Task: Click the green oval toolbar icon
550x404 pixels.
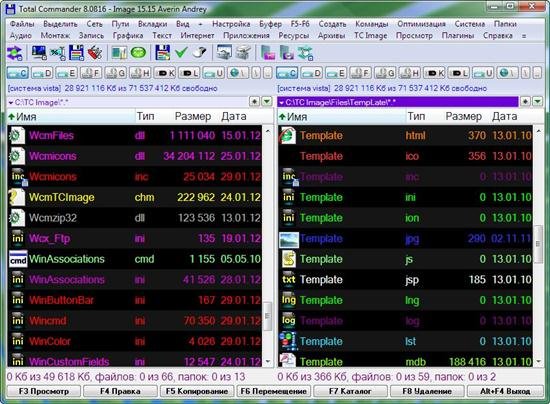Action: pos(138,53)
